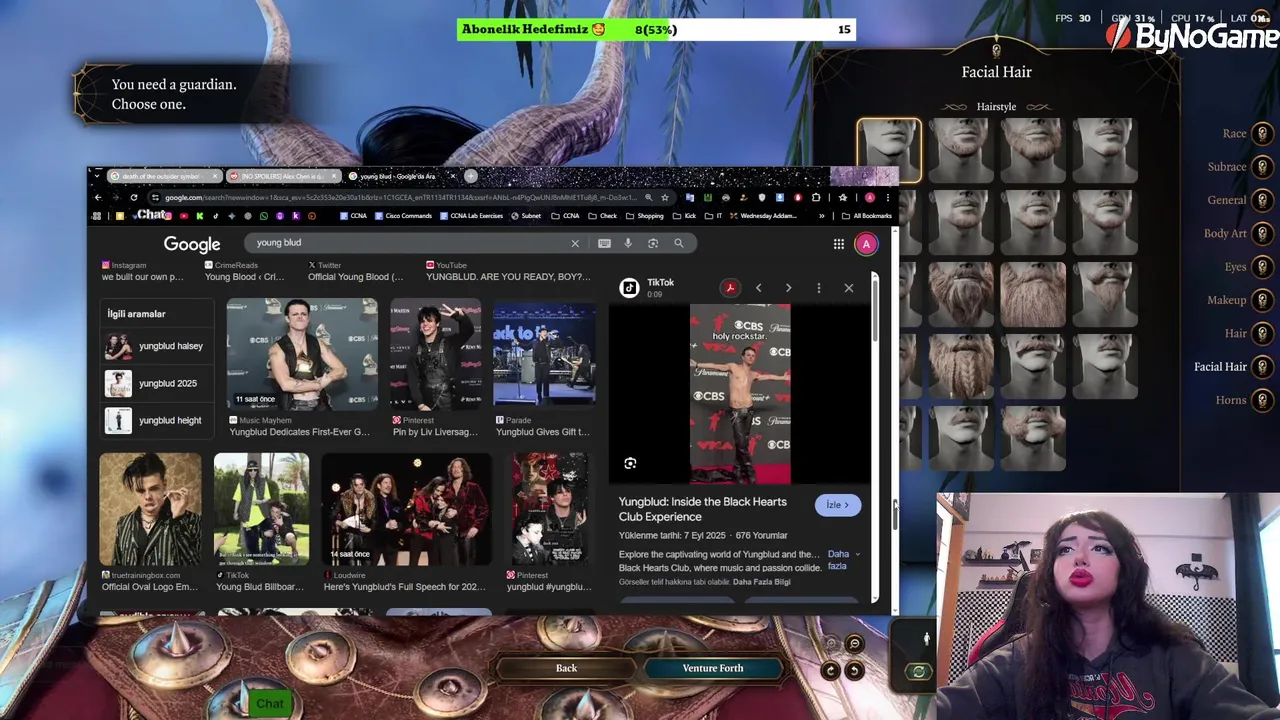Image resolution: width=1280 pixels, height=720 pixels.
Task: Click the green refresh icon near Venture Forth
Action: 918,672
